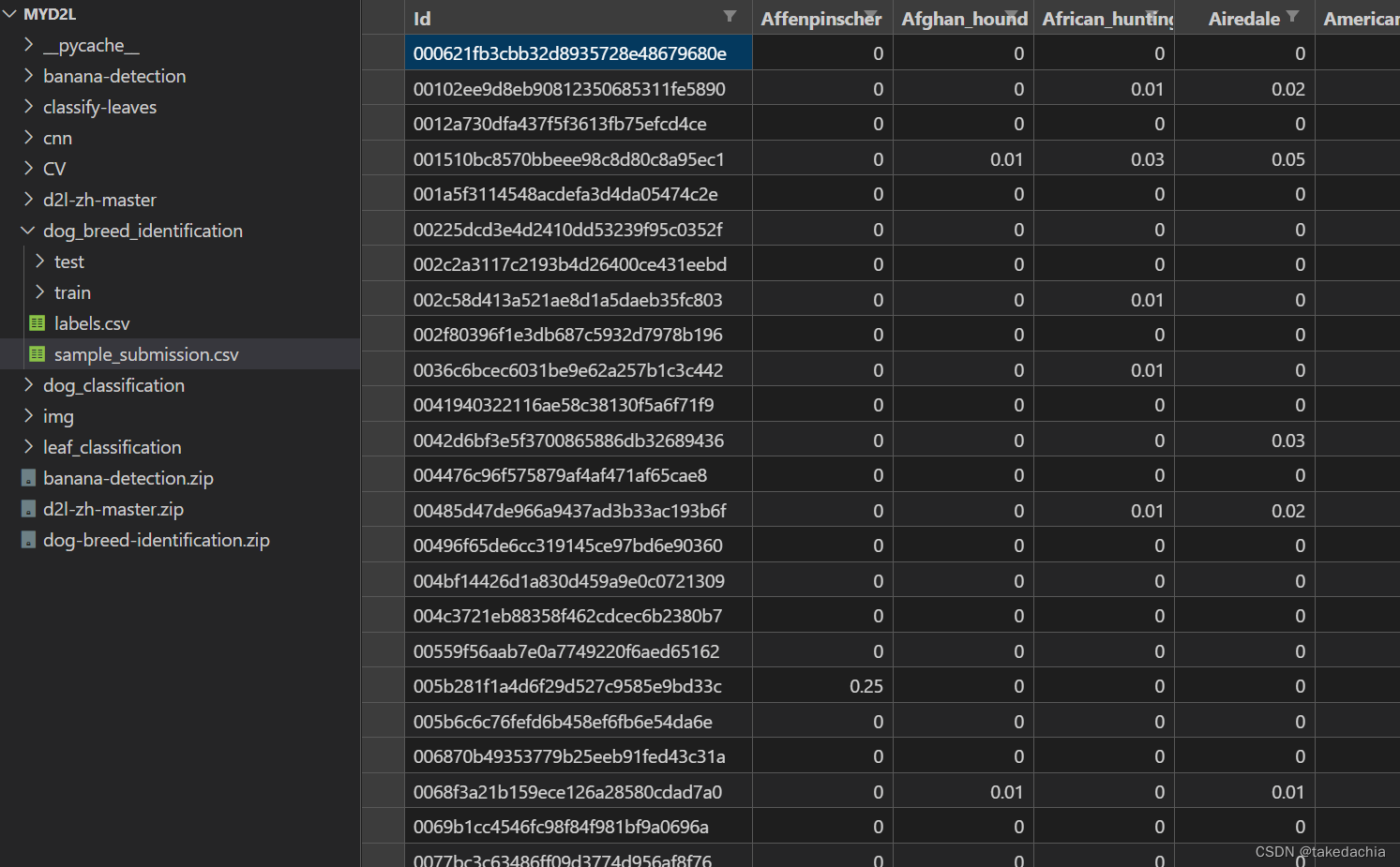
Task: Select cell 002c58d413a521ae8d1a5daeb35fc803
Action: click(579, 300)
